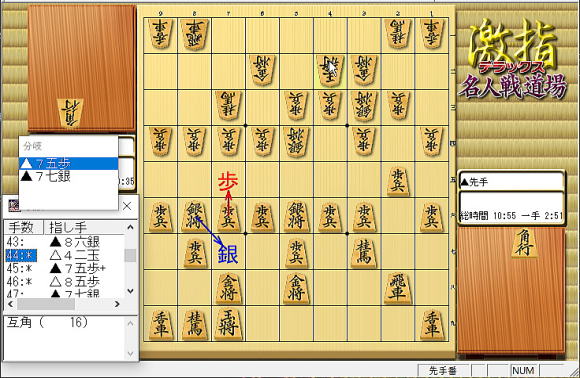
Task: Pick the bishop in the right captured-piece tray
Action: point(524,243)
